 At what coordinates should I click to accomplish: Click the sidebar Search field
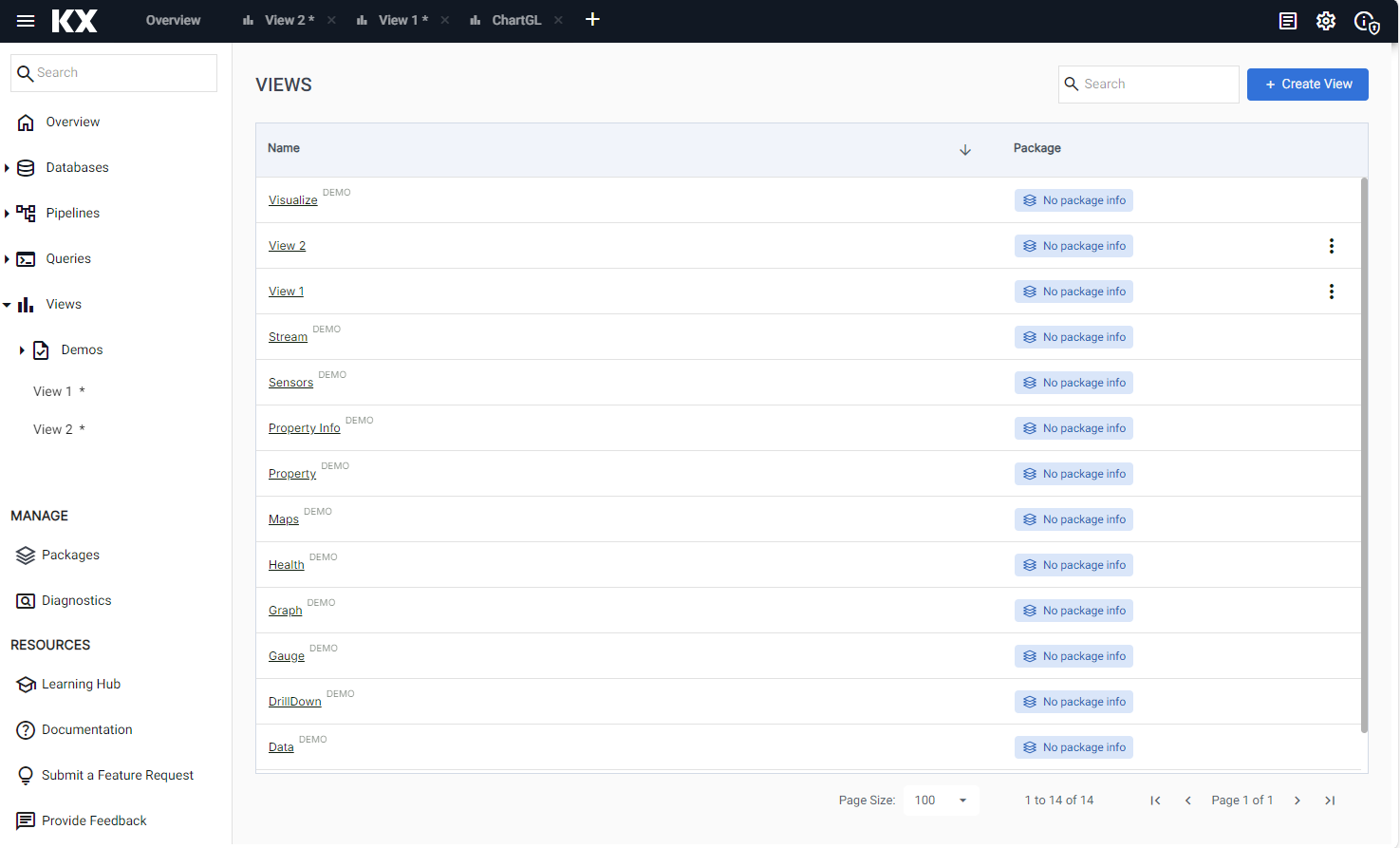[114, 73]
